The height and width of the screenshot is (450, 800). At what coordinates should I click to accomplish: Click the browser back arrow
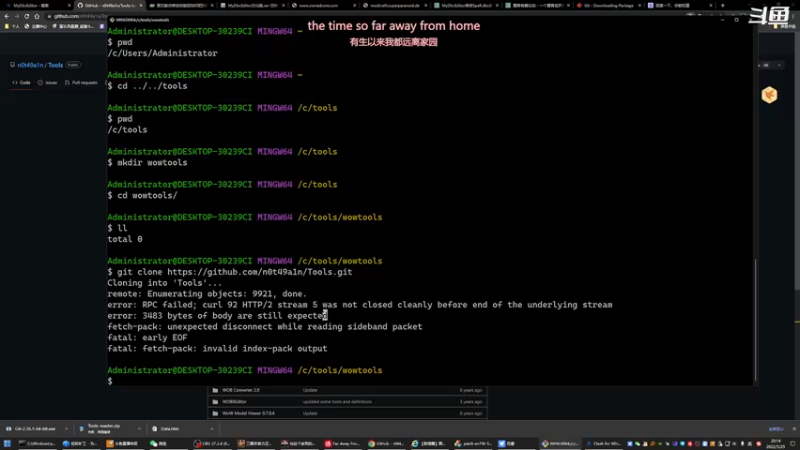[7, 16]
